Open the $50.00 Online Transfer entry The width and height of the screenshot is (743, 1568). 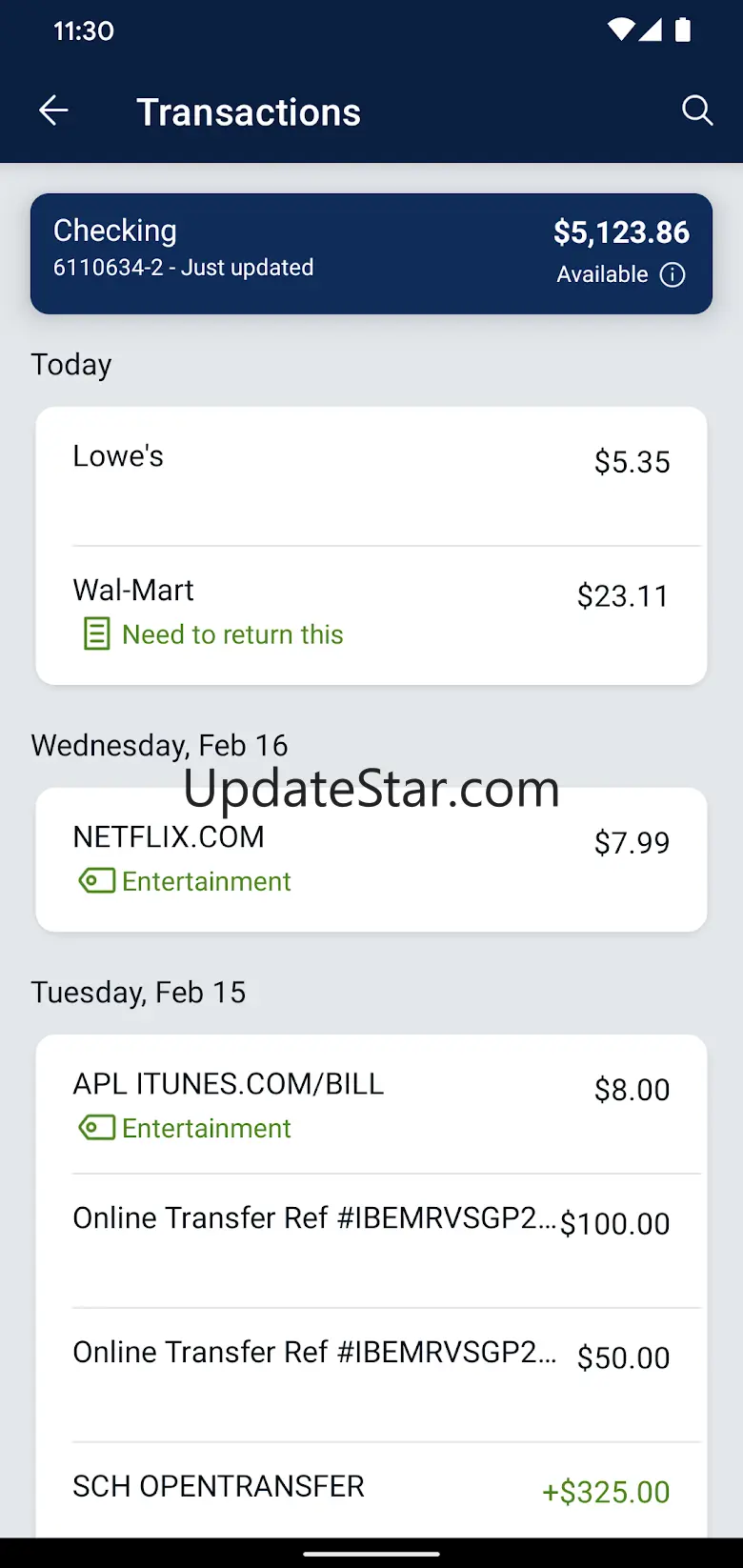tap(371, 1376)
